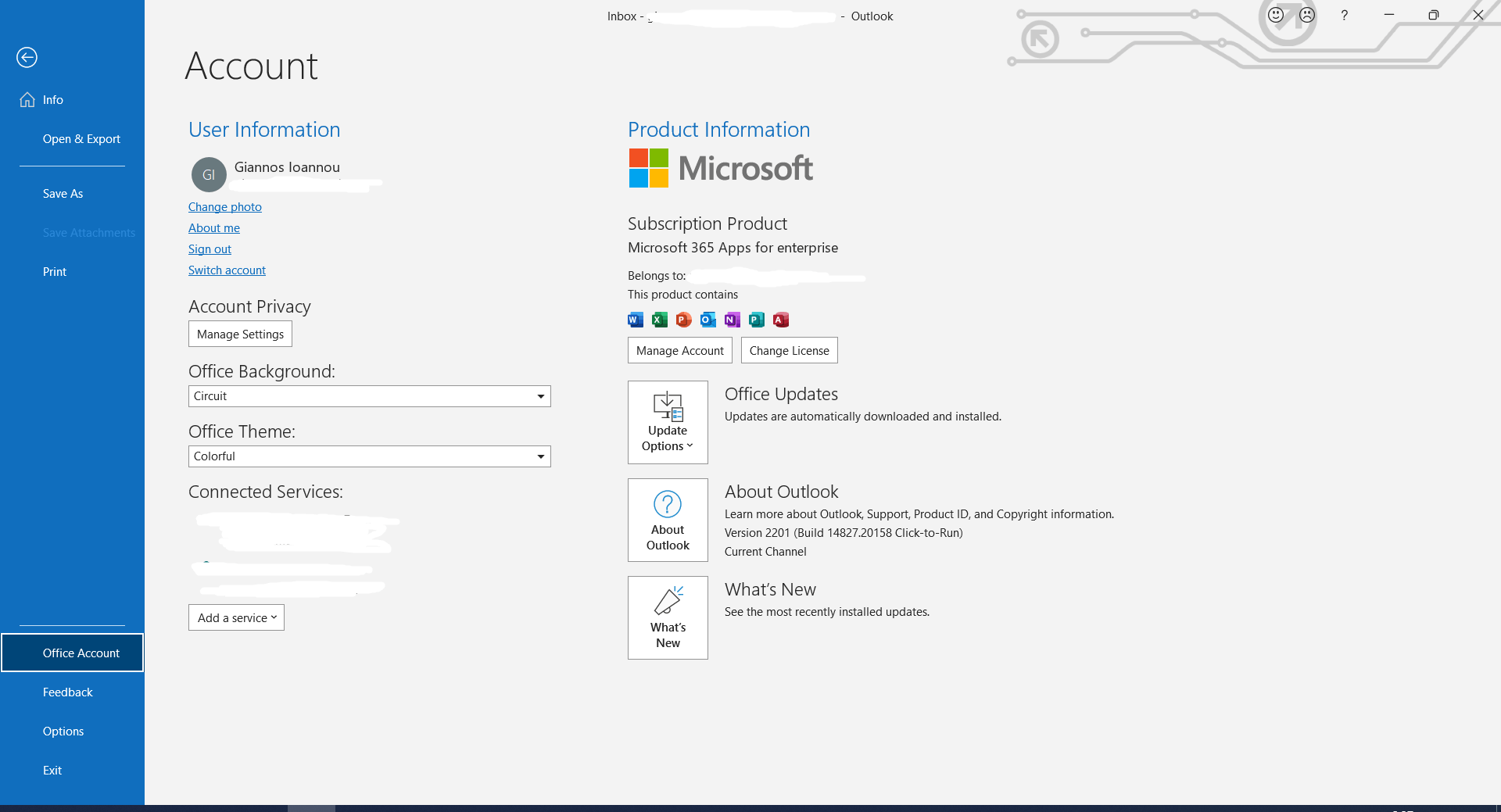Click the Microsoft logo
Image resolution: width=1501 pixels, height=812 pixels.
click(x=721, y=168)
